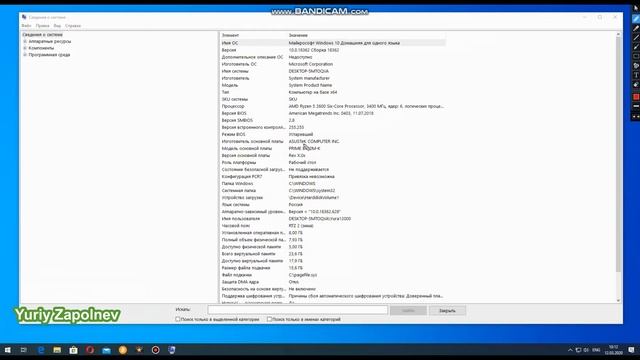
Task: Select the highlighted pen tool in drawing bar
Action: (636, 19)
